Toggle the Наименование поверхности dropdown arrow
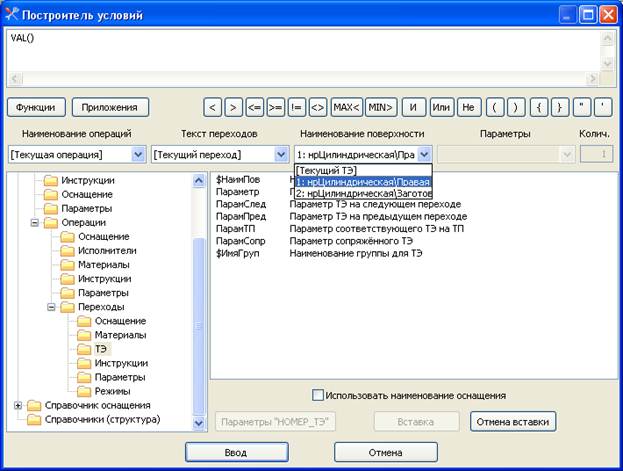 click(x=424, y=155)
